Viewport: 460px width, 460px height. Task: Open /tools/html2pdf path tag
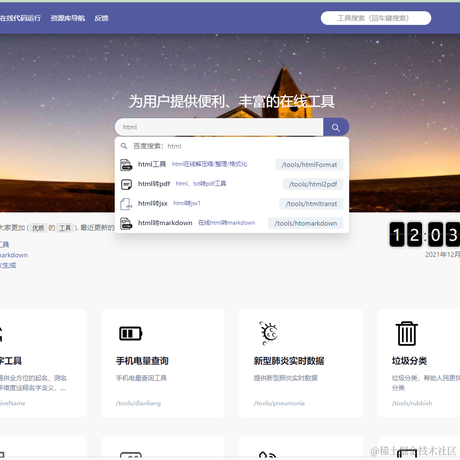[313, 184]
